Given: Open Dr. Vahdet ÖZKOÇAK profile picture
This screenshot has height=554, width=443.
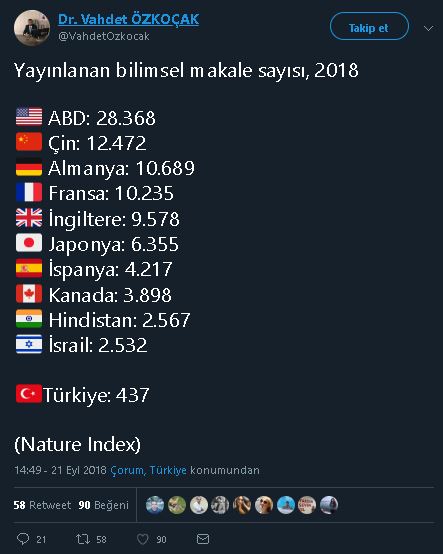Looking at the screenshot, I should tap(32, 28).
